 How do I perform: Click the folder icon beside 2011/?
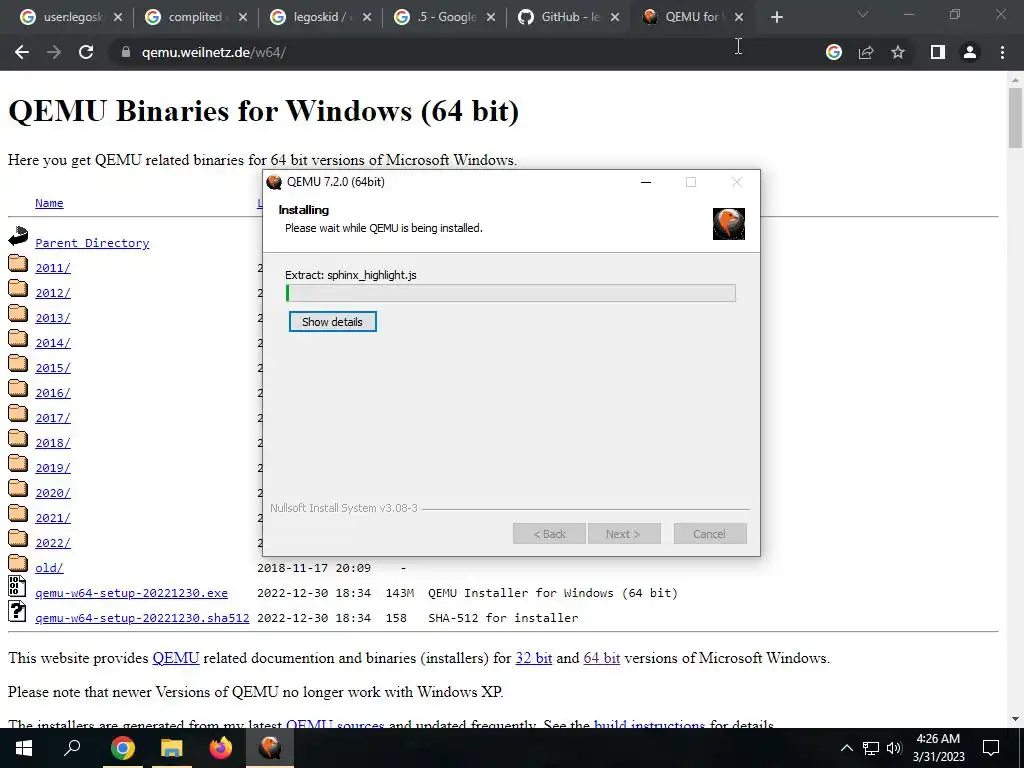tap(18, 264)
